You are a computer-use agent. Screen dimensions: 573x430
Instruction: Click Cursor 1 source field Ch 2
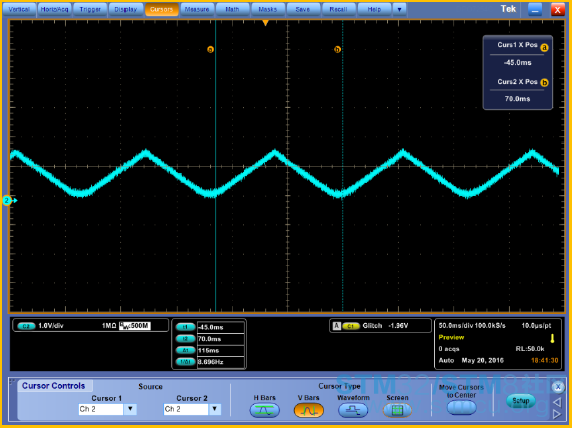101,409
